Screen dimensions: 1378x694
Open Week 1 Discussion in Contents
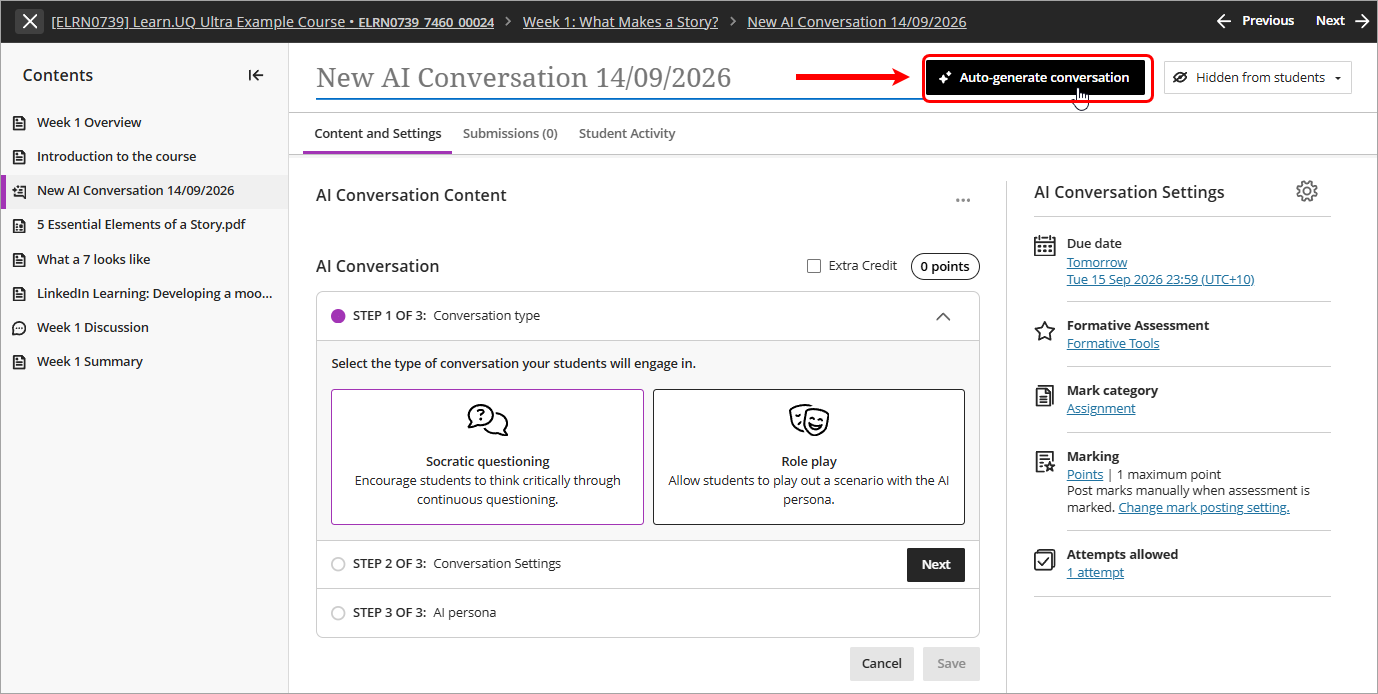tap(92, 328)
